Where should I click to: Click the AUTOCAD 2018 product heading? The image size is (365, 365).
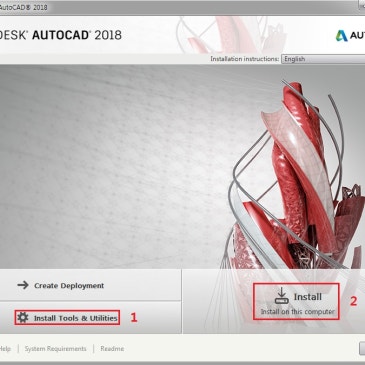pos(77,35)
